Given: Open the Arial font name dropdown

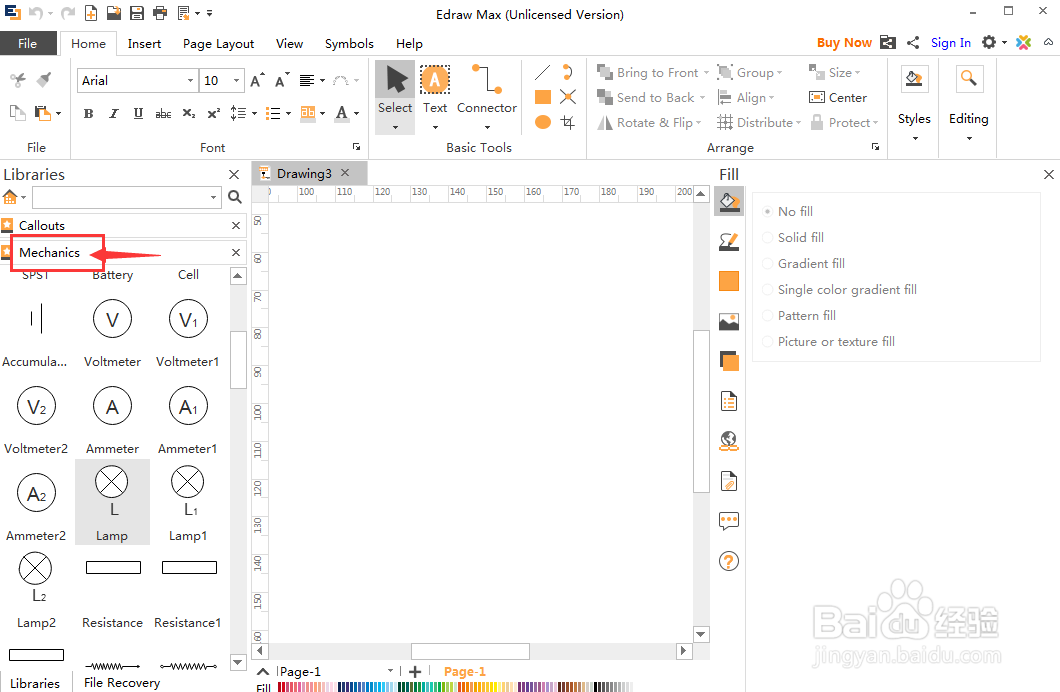Looking at the screenshot, I should (190, 80).
